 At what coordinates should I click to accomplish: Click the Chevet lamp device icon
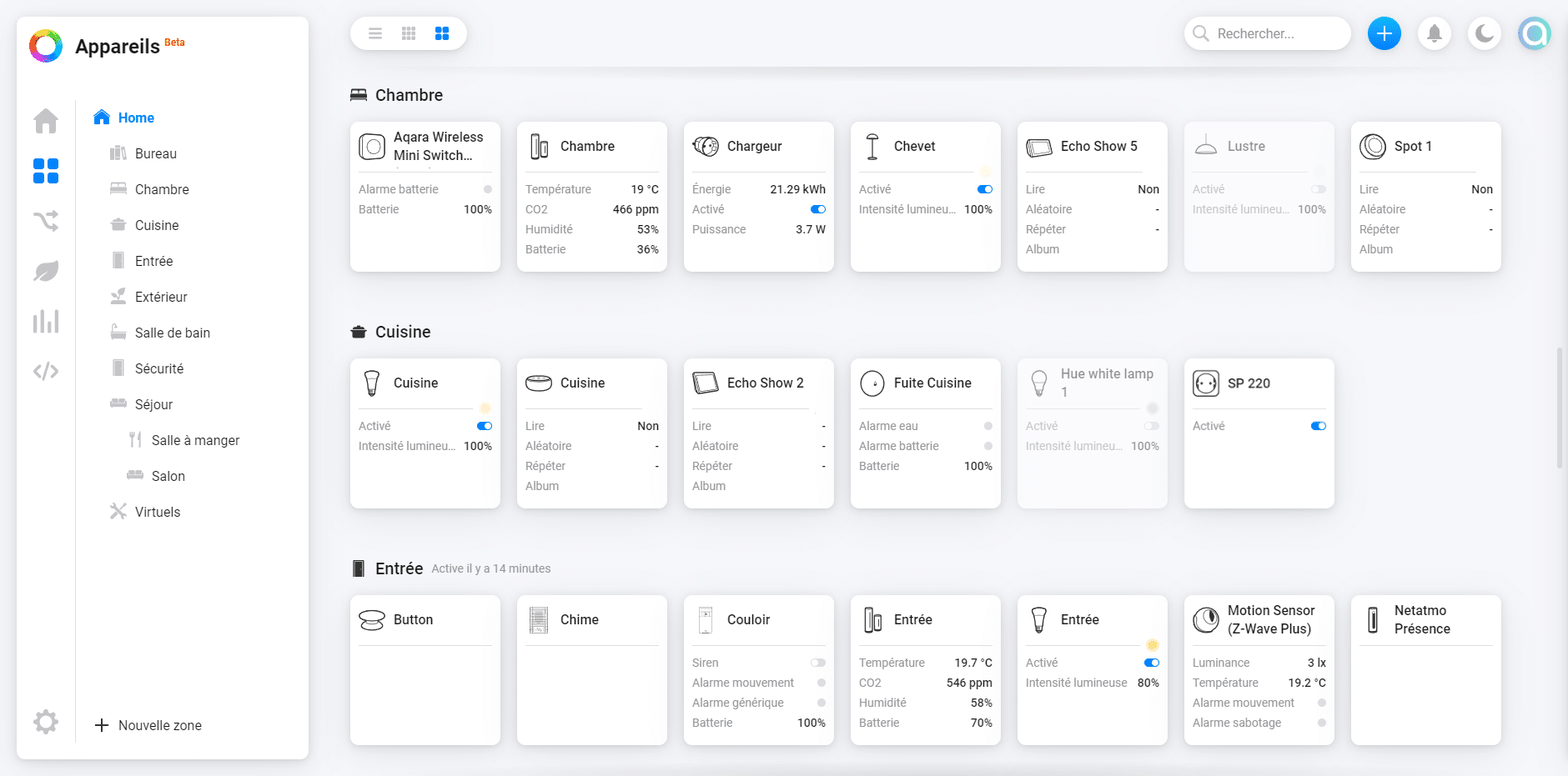[872, 147]
